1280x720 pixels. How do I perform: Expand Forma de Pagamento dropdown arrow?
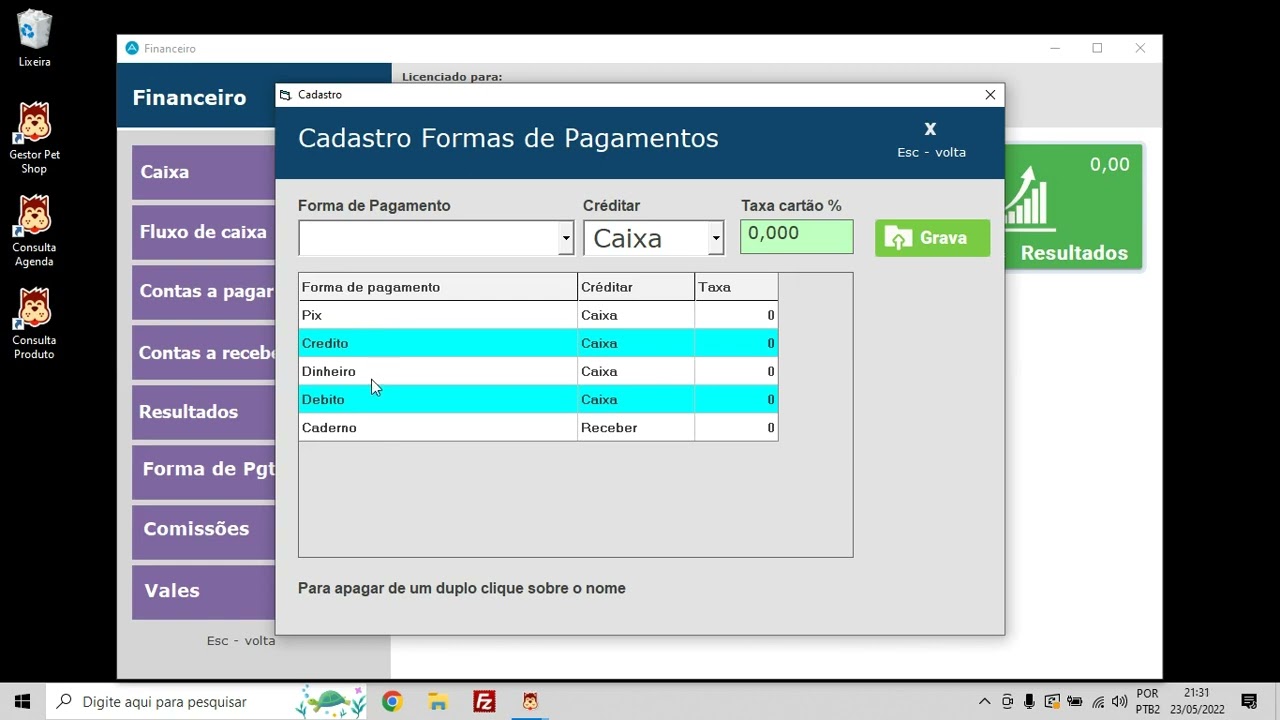click(566, 238)
